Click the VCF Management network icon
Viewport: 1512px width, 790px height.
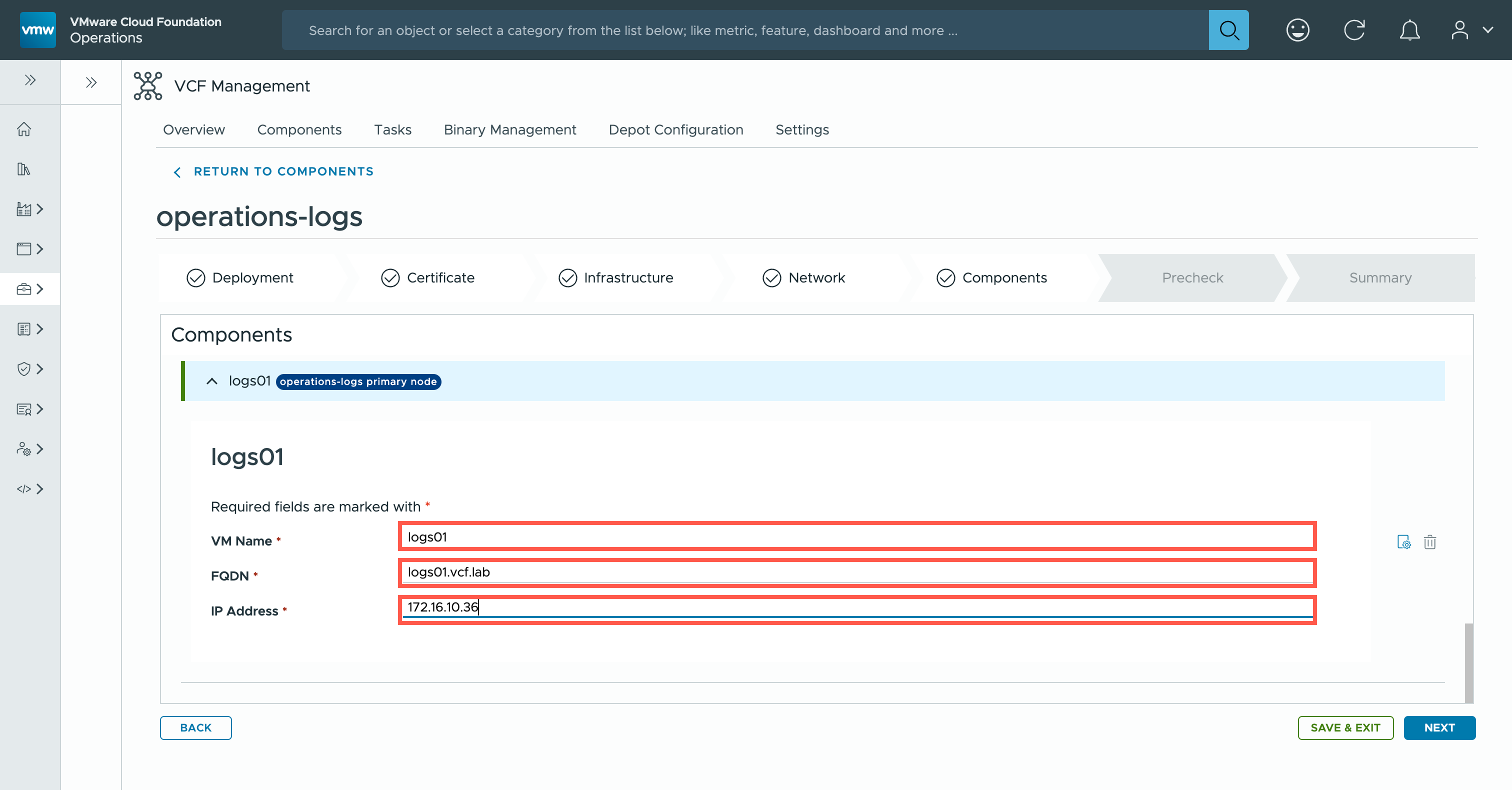click(x=147, y=85)
